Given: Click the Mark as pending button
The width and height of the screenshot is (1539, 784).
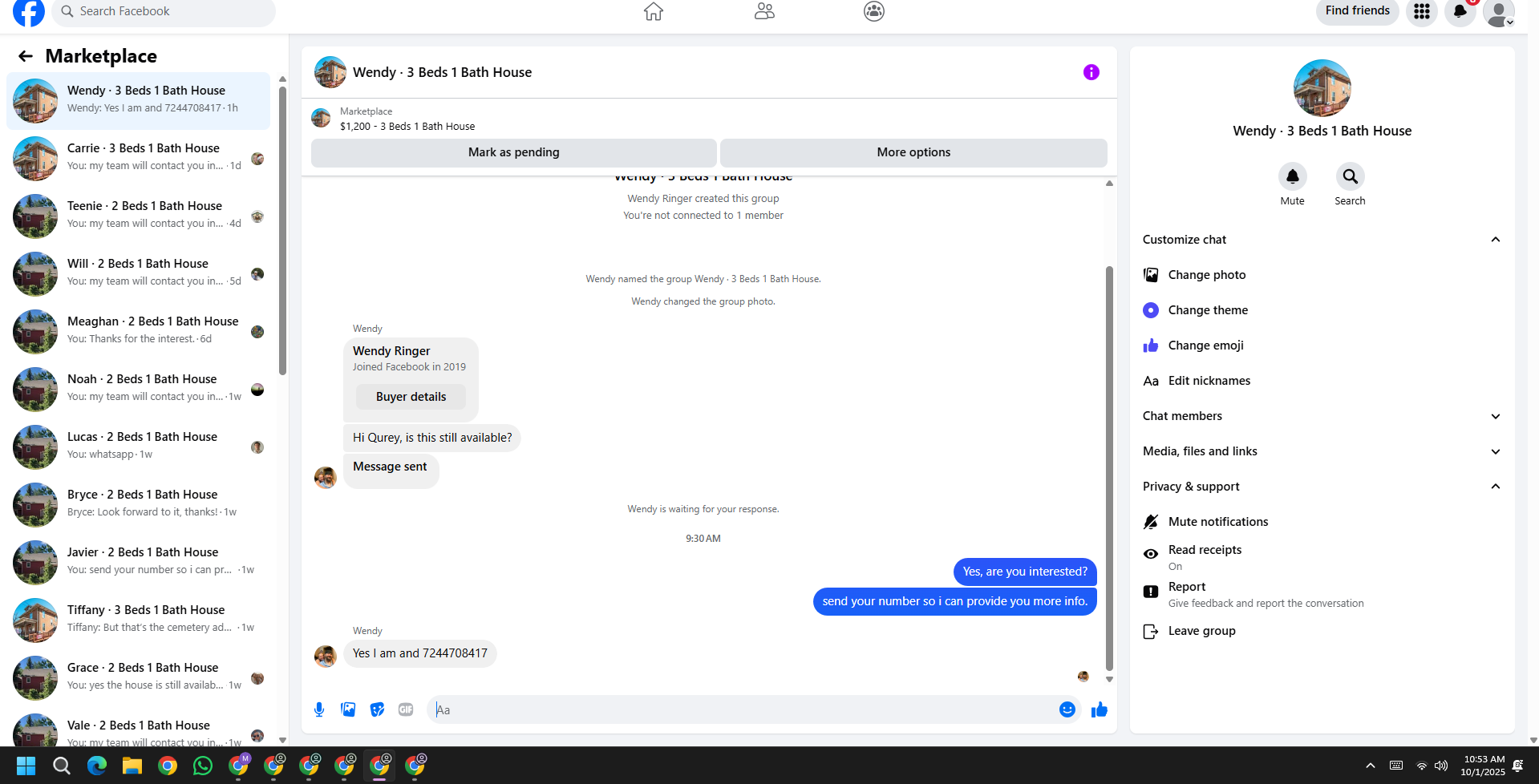Looking at the screenshot, I should point(514,152).
